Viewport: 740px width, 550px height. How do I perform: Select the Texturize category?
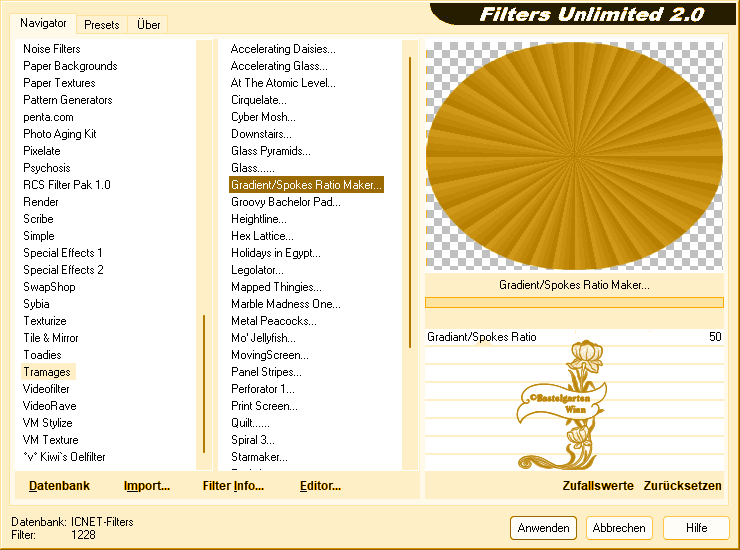coord(45,321)
